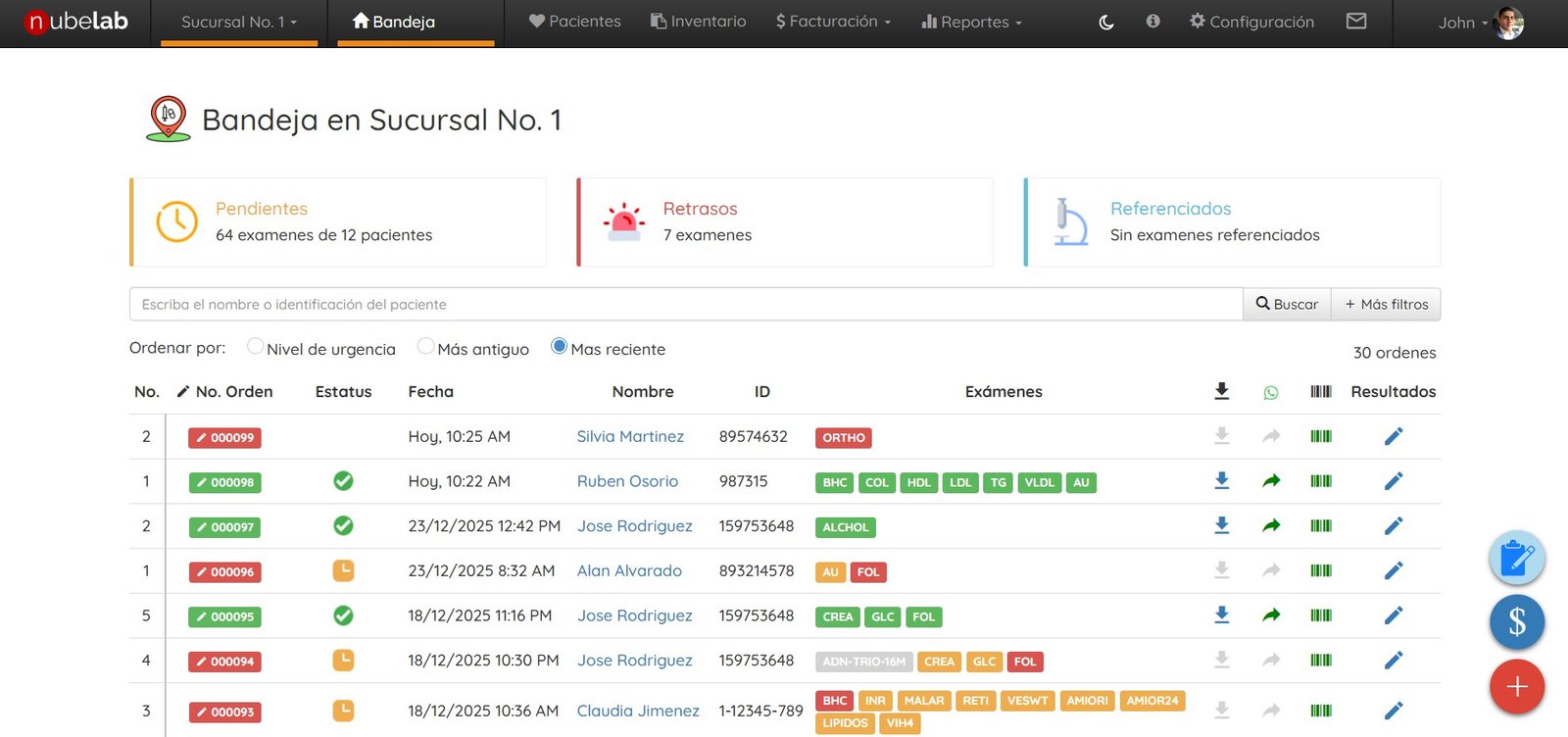The image size is (1568, 737).
Task: Go to the Pacientes tab
Action: [x=574, y=22]
